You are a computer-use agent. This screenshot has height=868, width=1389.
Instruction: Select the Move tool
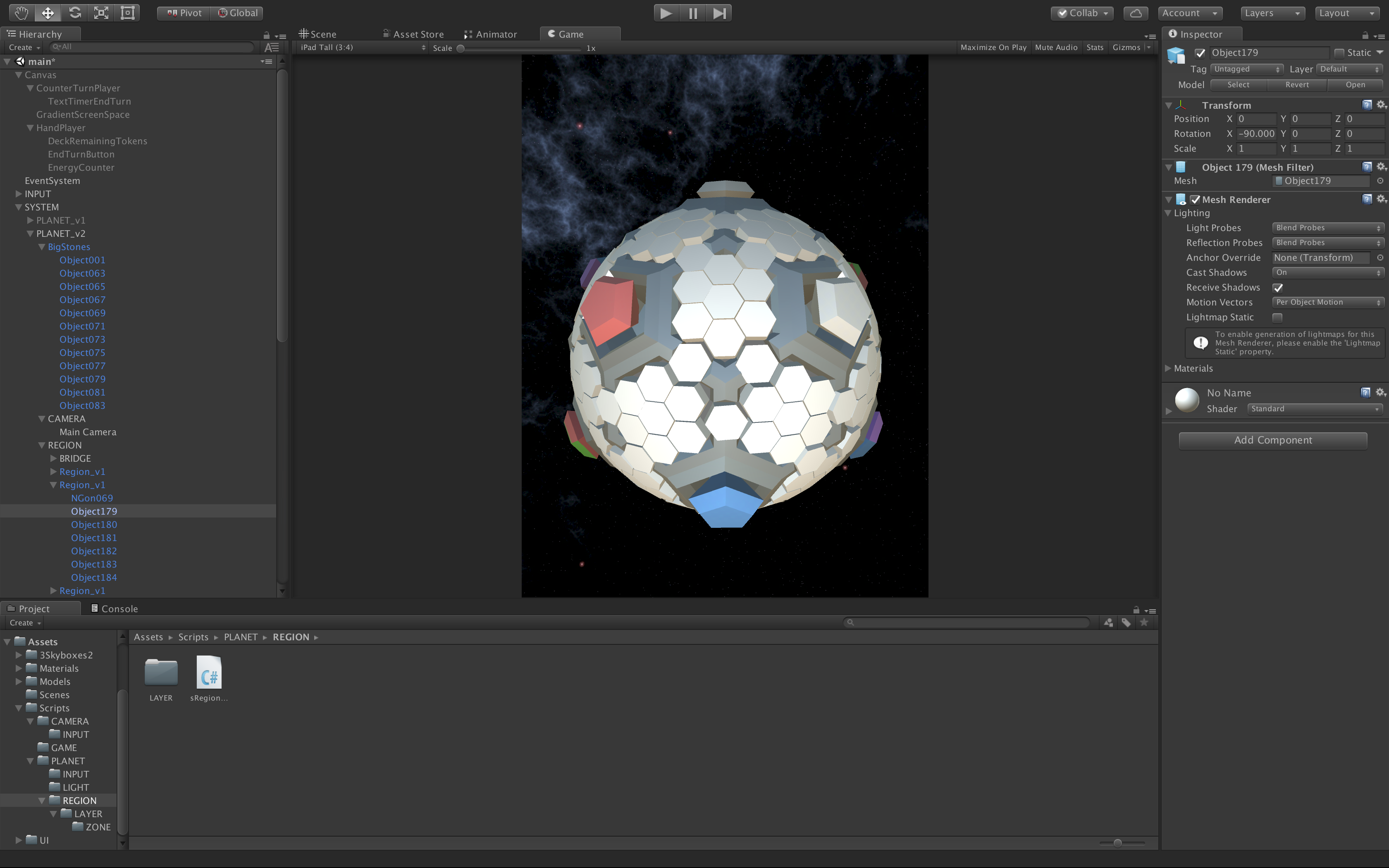(48, 13)
